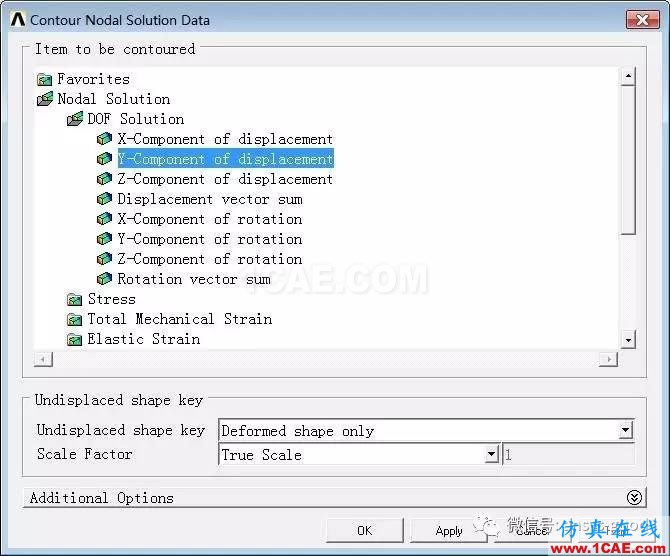
Task: Close the Contour Nodal Solution Data dialog
Action: click(x=642, y=20)
